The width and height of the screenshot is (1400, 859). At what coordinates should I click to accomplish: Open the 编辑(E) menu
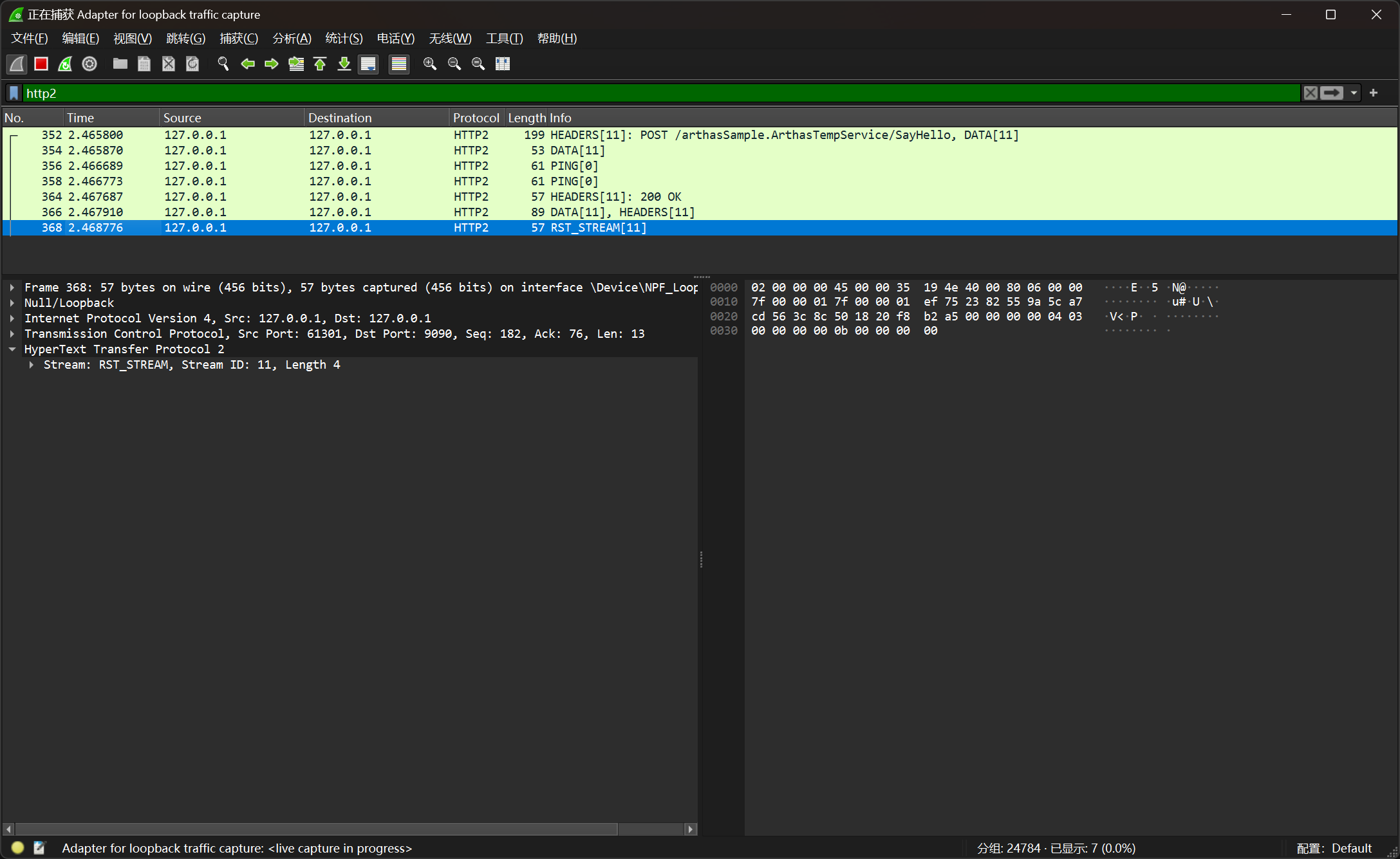[80, 39]
